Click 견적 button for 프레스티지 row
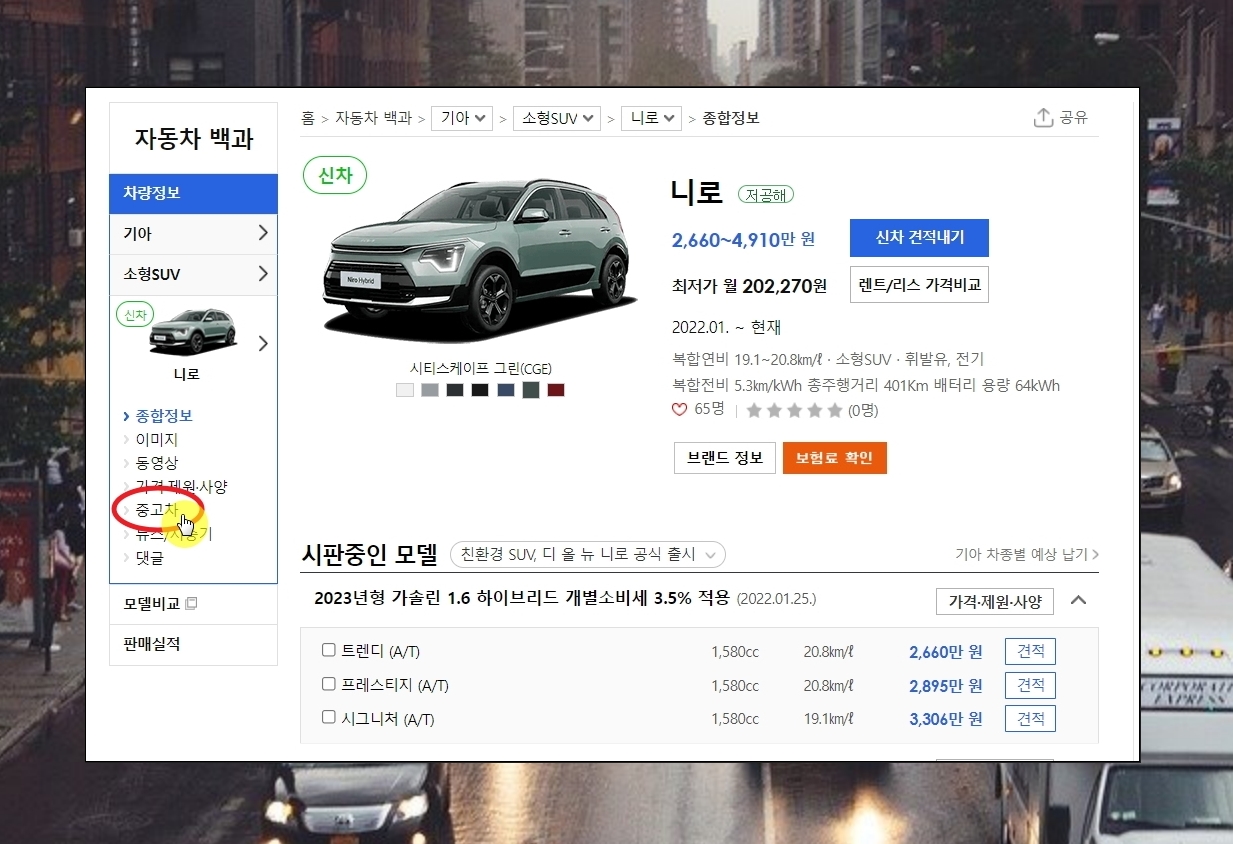Screen dimensions: 1233x844 click(x=1030, y=685)
